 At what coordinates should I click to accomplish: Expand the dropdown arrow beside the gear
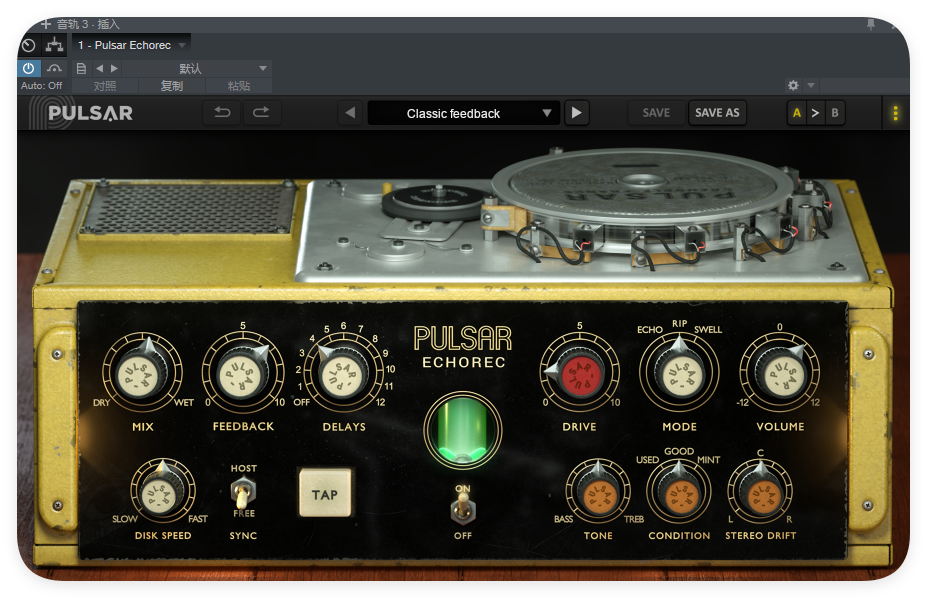[811, 85]
